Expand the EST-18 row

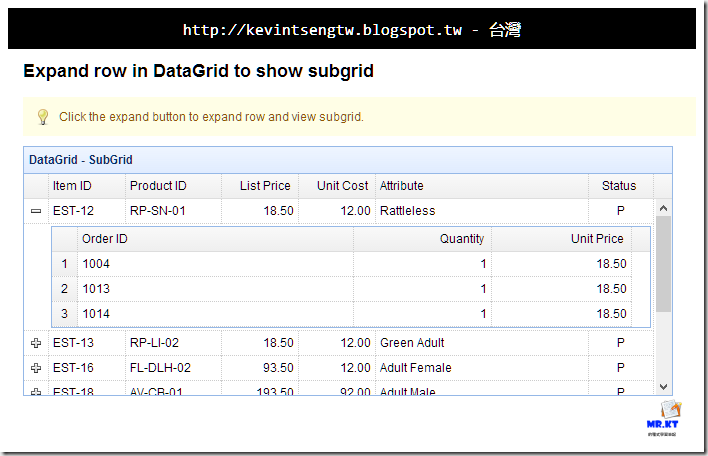(37, 391)
